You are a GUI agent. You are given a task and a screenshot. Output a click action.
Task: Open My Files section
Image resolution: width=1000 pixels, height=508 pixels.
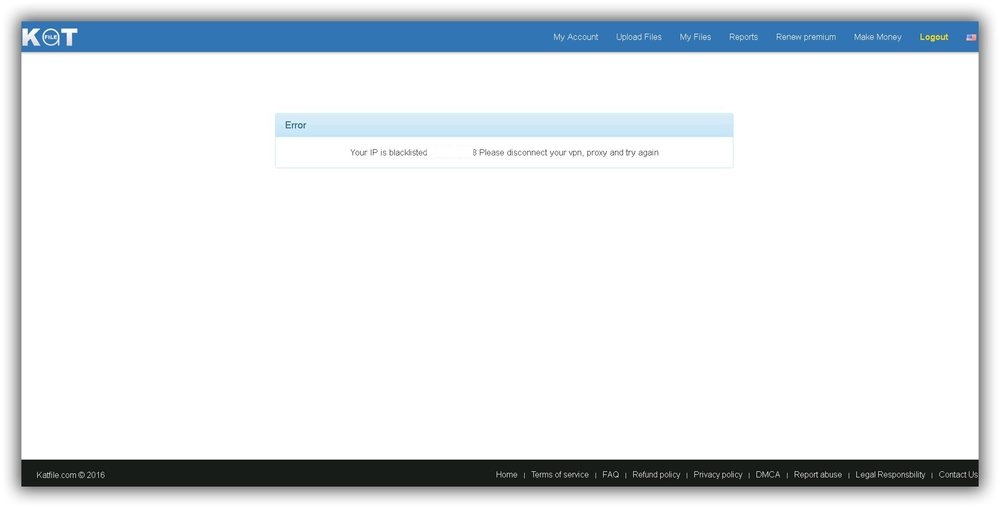695,37
